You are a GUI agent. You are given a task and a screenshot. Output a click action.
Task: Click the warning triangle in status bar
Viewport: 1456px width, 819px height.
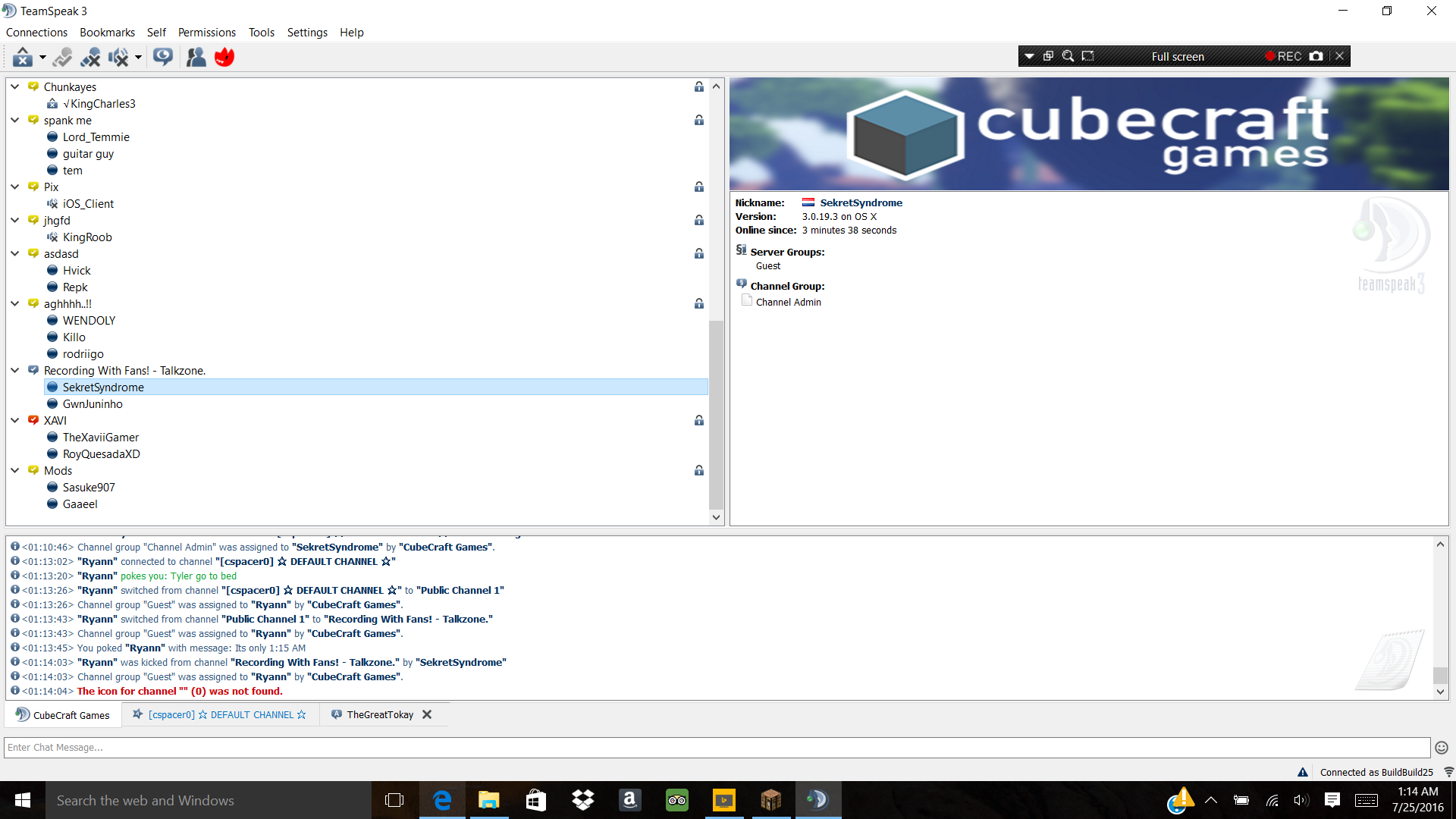[1303, 772]
